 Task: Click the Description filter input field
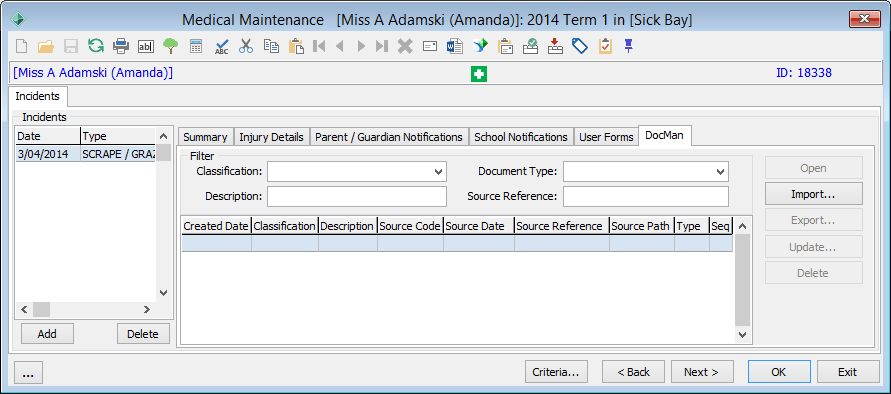tap(357, 196)
